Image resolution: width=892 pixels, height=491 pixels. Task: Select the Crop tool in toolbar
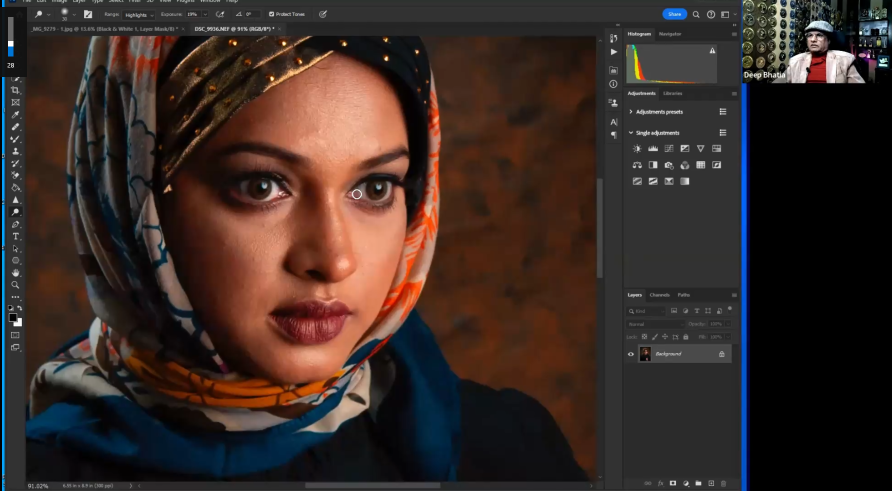[x=15, y=90]
